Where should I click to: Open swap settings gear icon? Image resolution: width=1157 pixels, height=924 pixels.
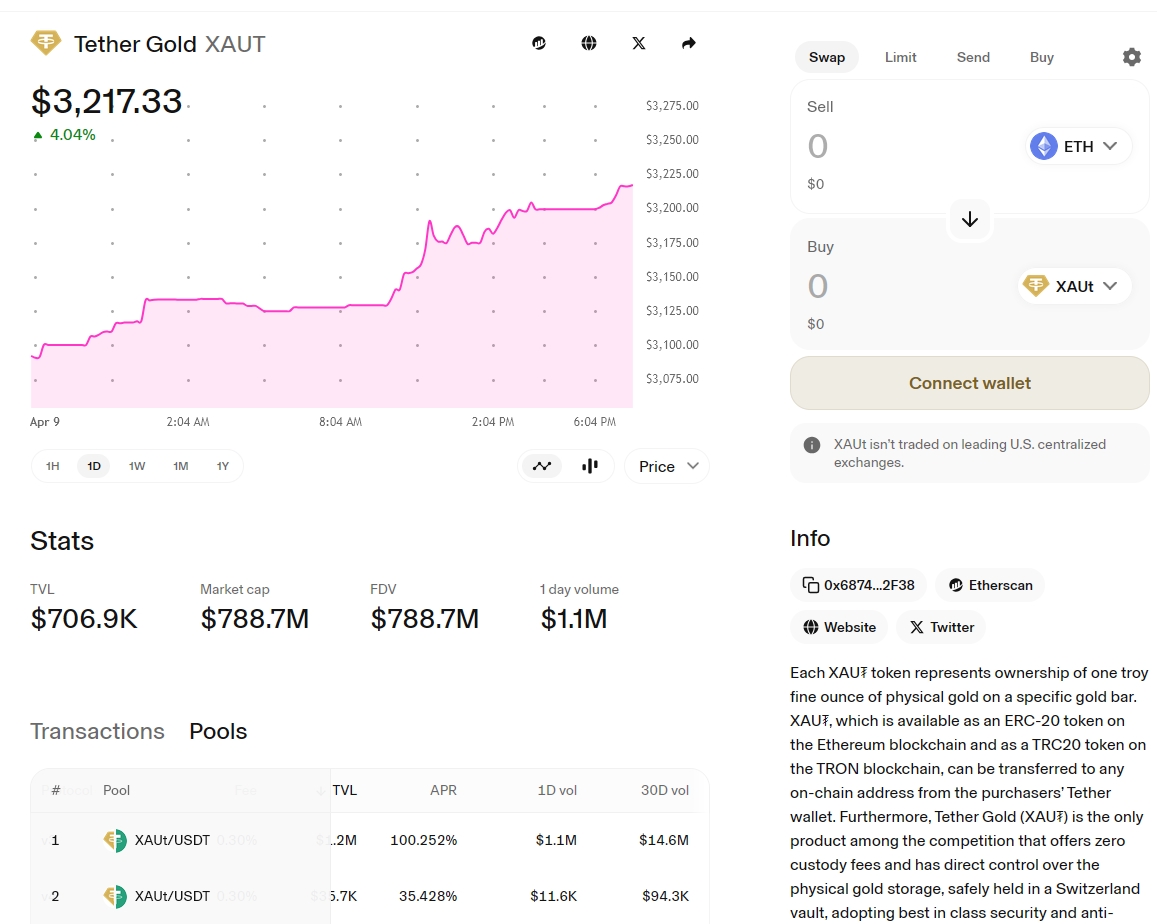point(1131,57)
